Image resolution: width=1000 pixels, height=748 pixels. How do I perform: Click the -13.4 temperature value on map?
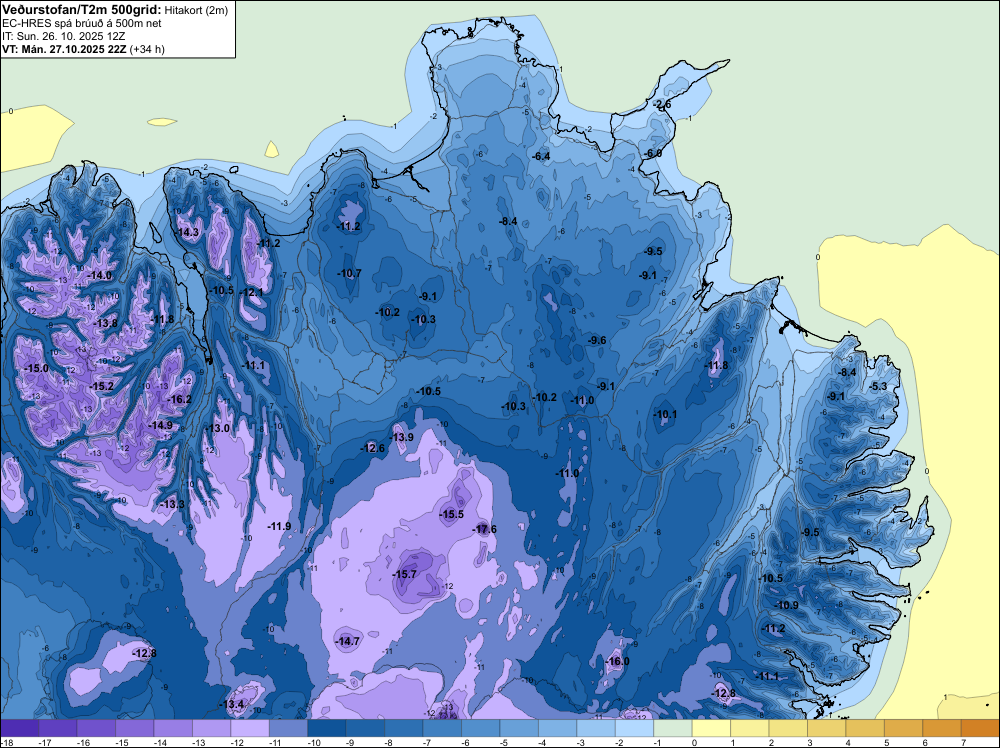click(x=232, y=704)
